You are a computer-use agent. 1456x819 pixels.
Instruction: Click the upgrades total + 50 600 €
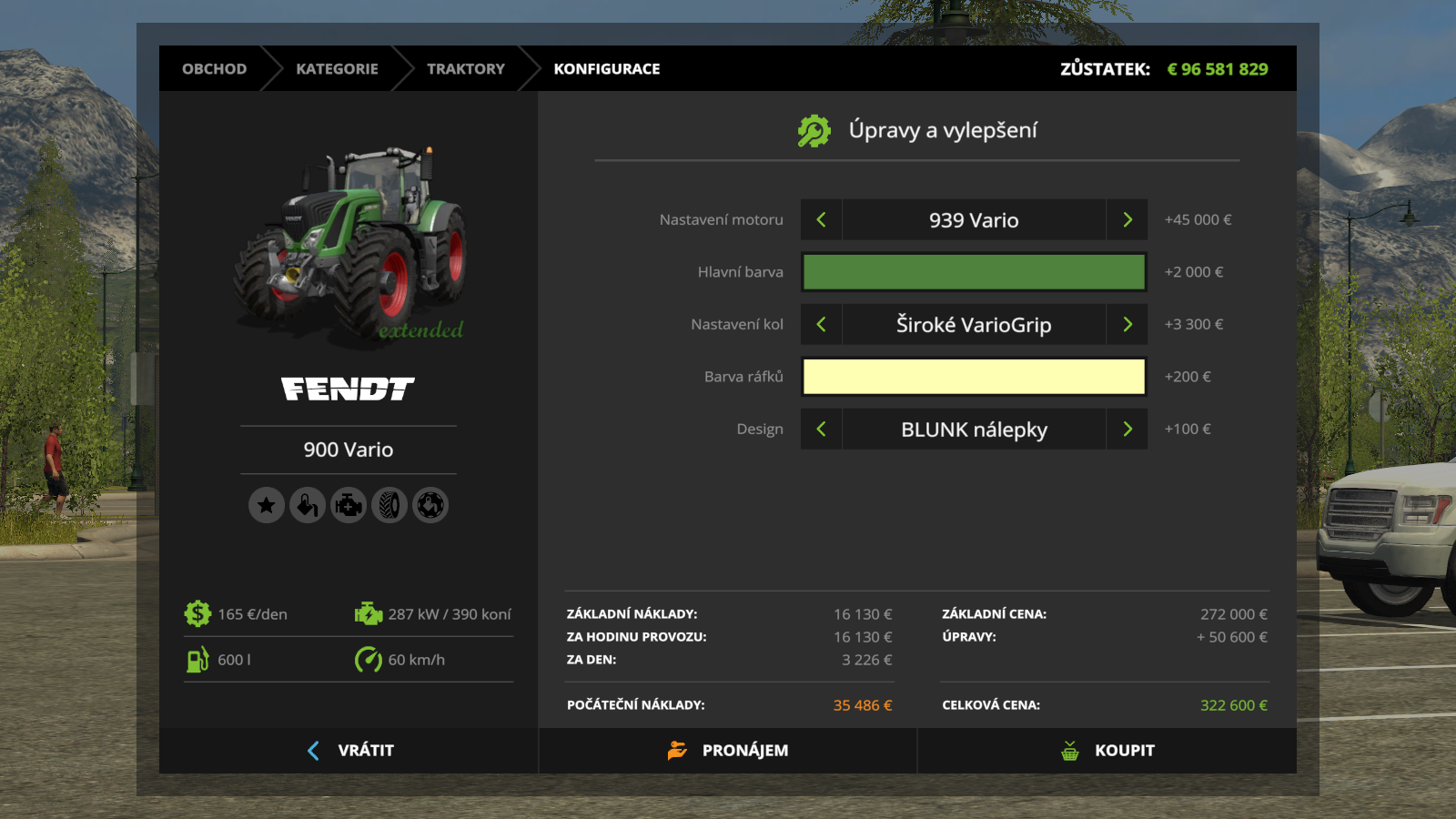tap(1232, 637)
